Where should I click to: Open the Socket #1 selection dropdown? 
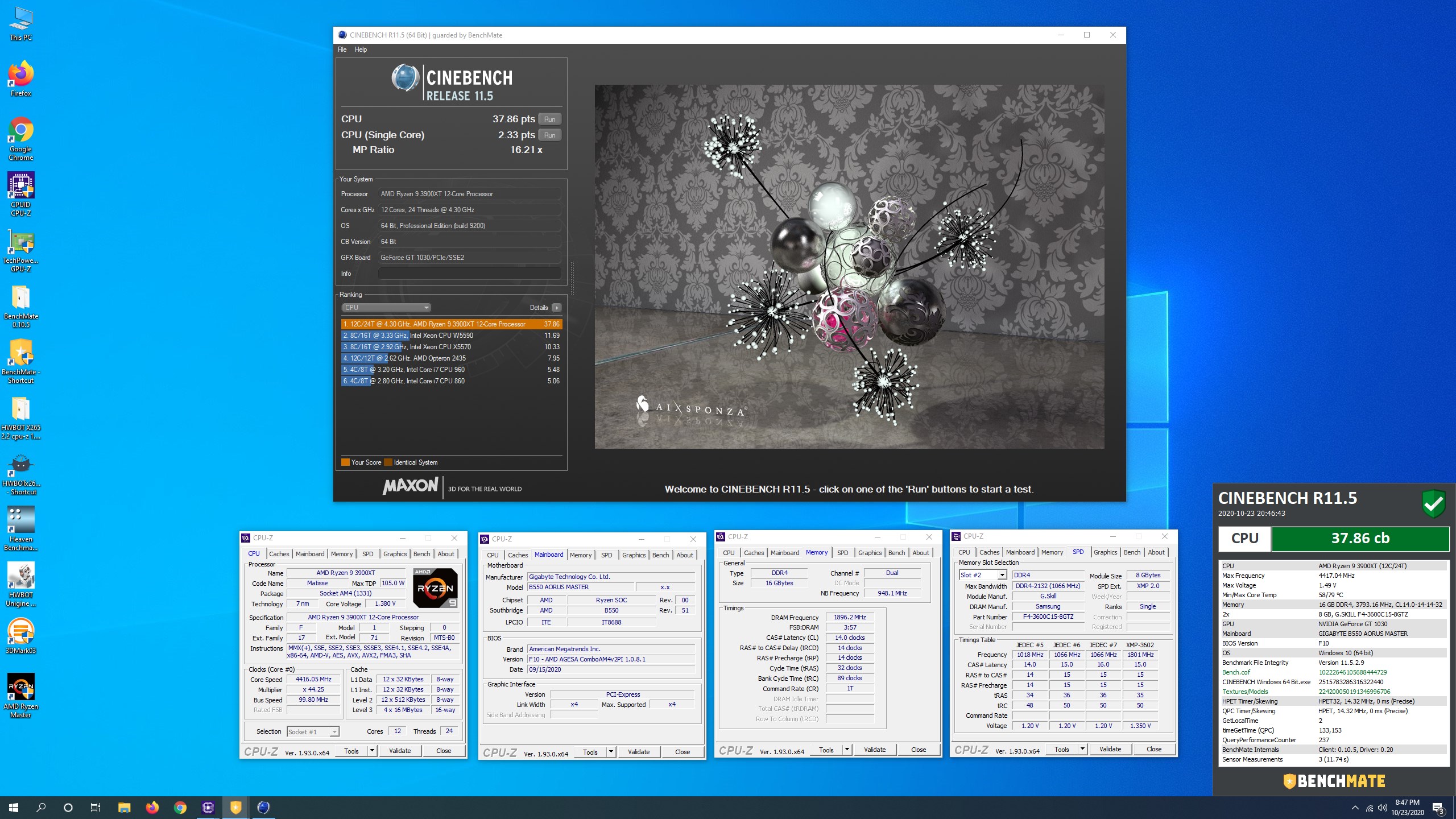[x=313, y=732]
